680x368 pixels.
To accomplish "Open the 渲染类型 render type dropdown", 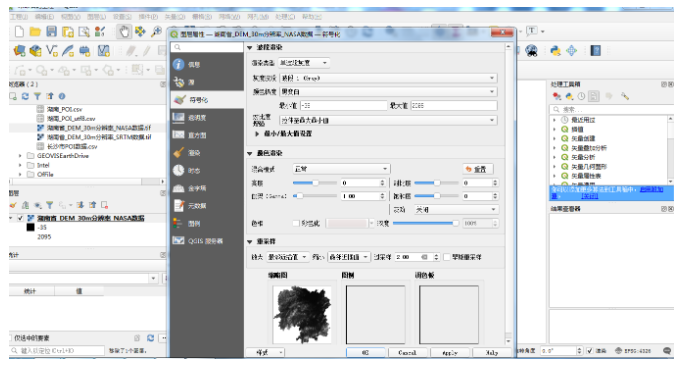I will (304, 63).
